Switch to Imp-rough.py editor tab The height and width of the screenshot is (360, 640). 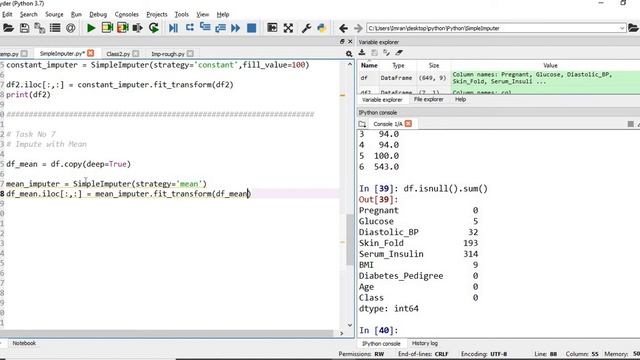click(x=168, y=54)
